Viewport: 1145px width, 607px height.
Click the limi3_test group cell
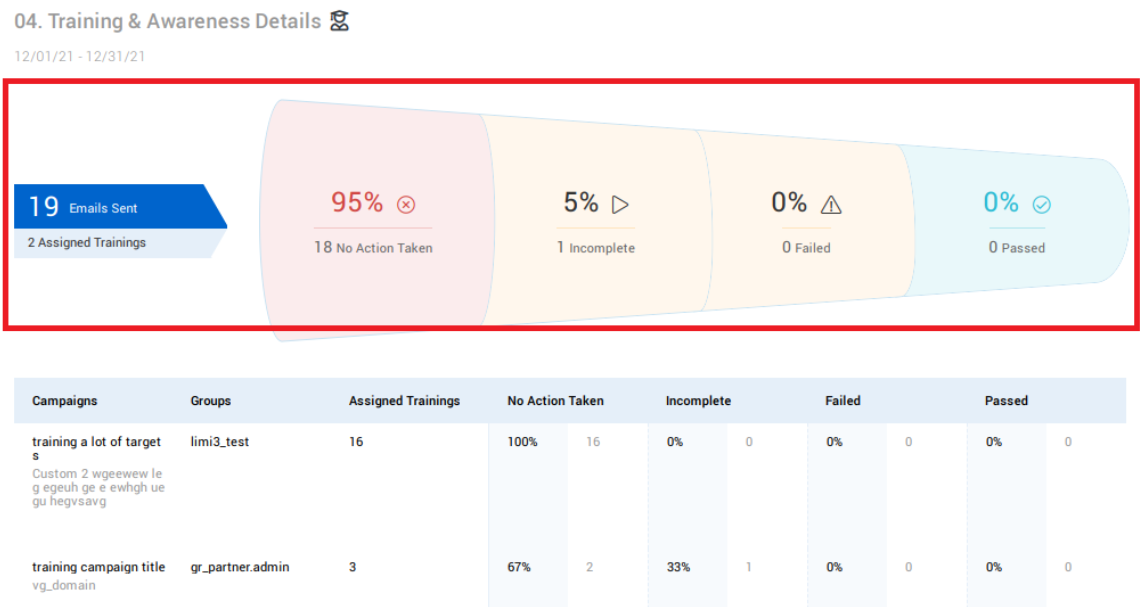click(x=220, y=442)
